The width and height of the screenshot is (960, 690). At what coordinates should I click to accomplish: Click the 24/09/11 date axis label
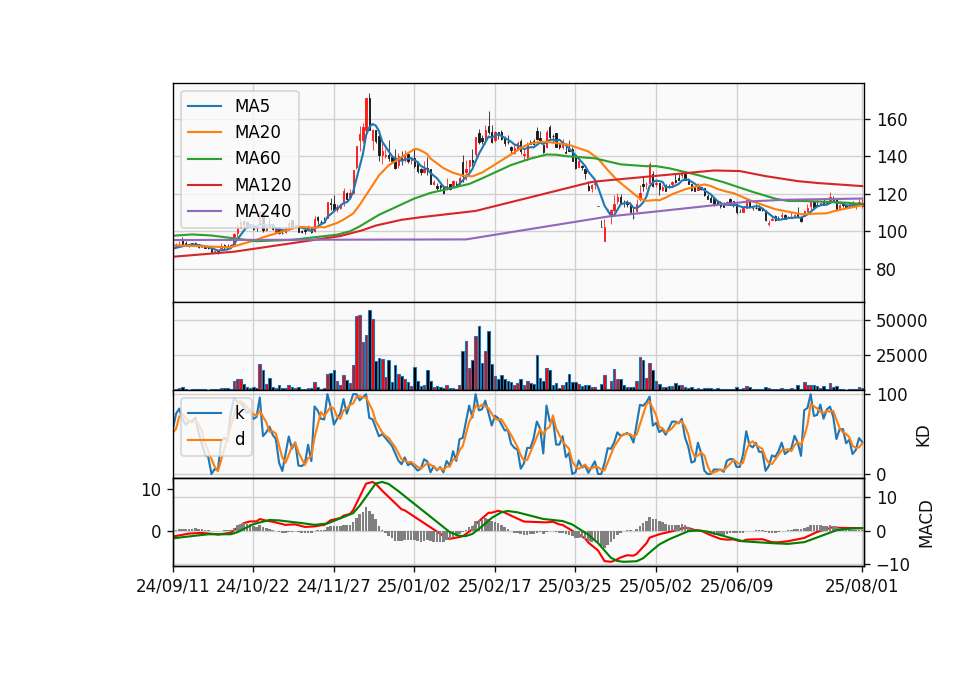pos(173,586)
